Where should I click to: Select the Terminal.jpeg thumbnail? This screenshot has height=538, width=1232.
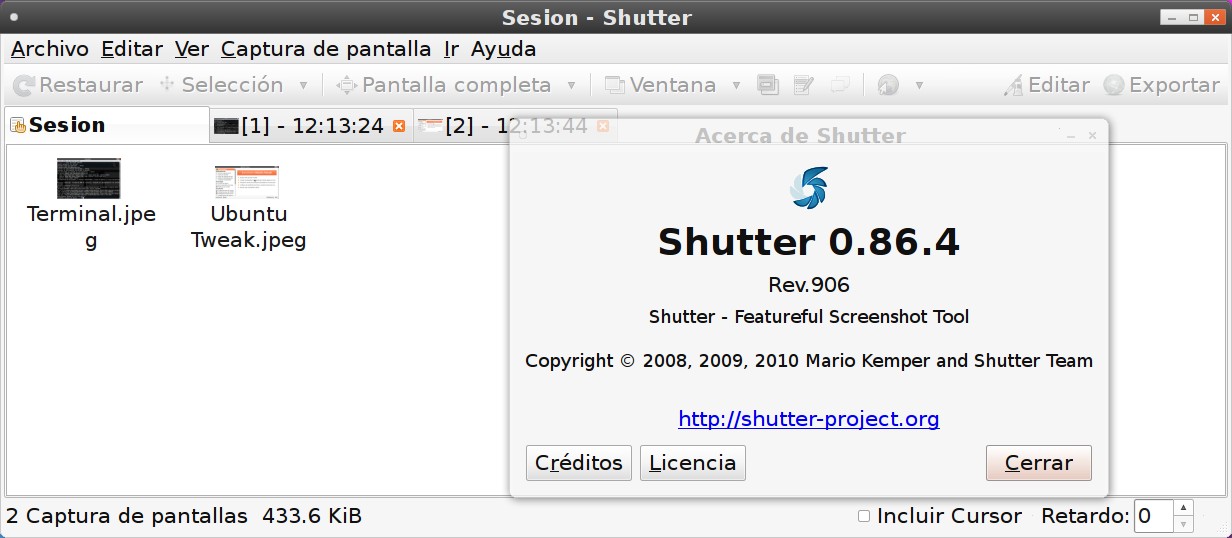(x=89, y=178)
